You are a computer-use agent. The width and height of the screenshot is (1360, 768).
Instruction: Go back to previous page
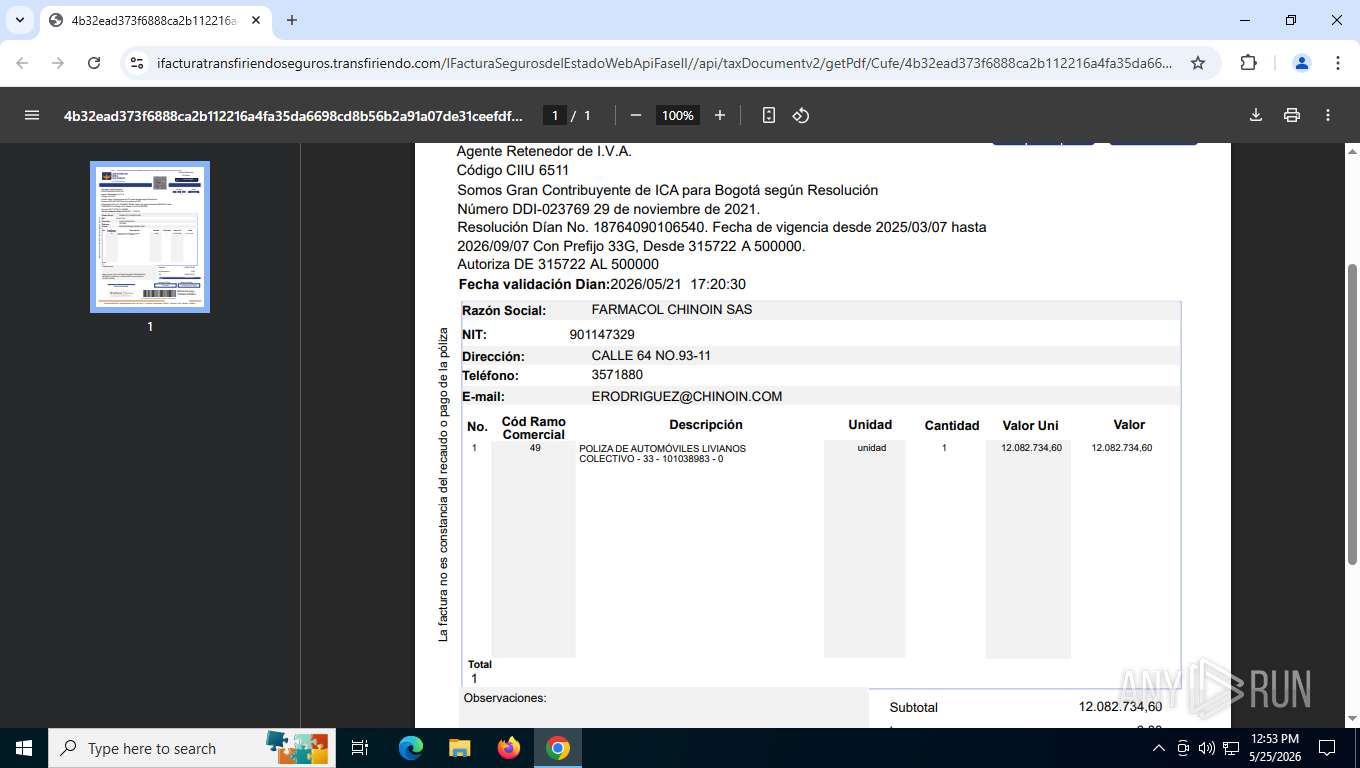click(22, 63)
